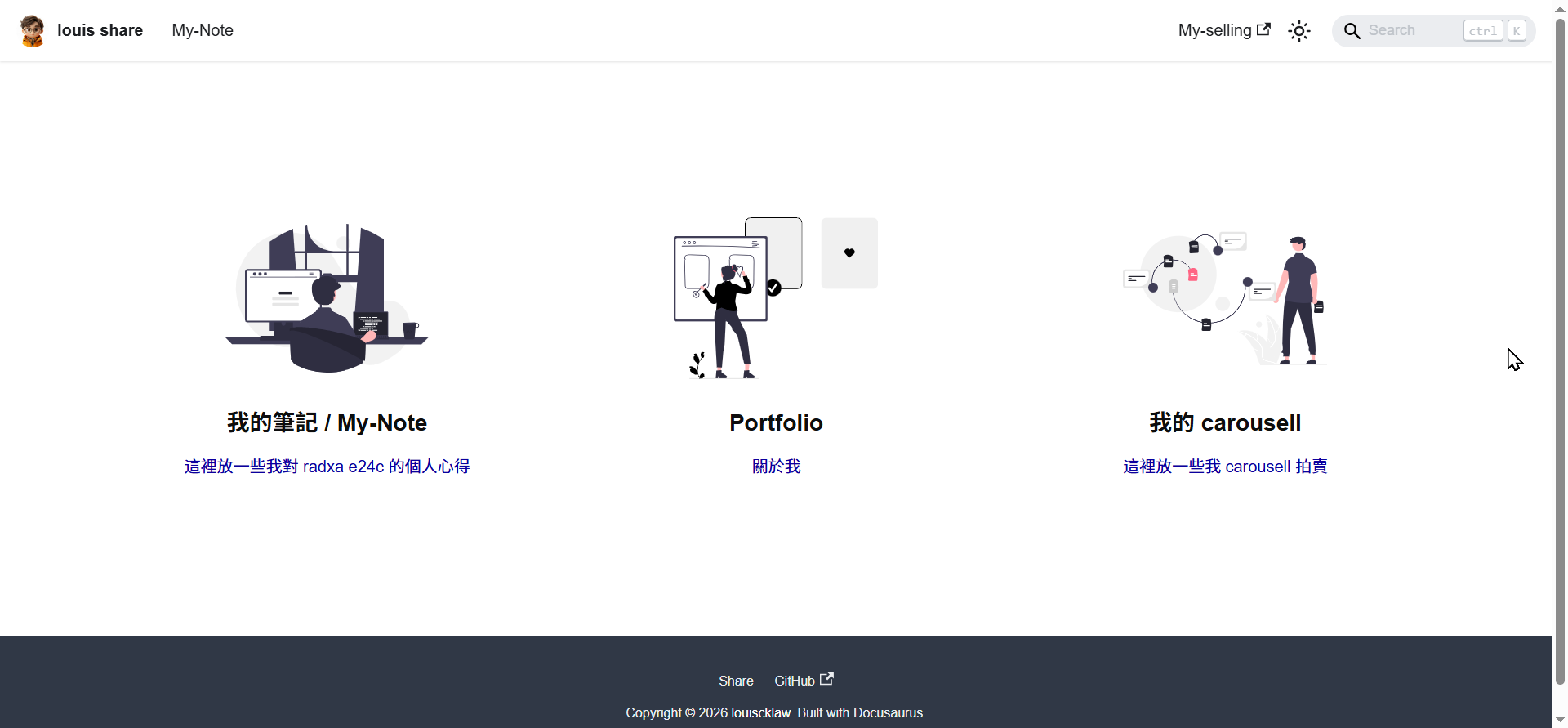This screenshot has width=1568, height=728.
Task: Click the louis share avatar logo
Action: click(x=33, y=31)
